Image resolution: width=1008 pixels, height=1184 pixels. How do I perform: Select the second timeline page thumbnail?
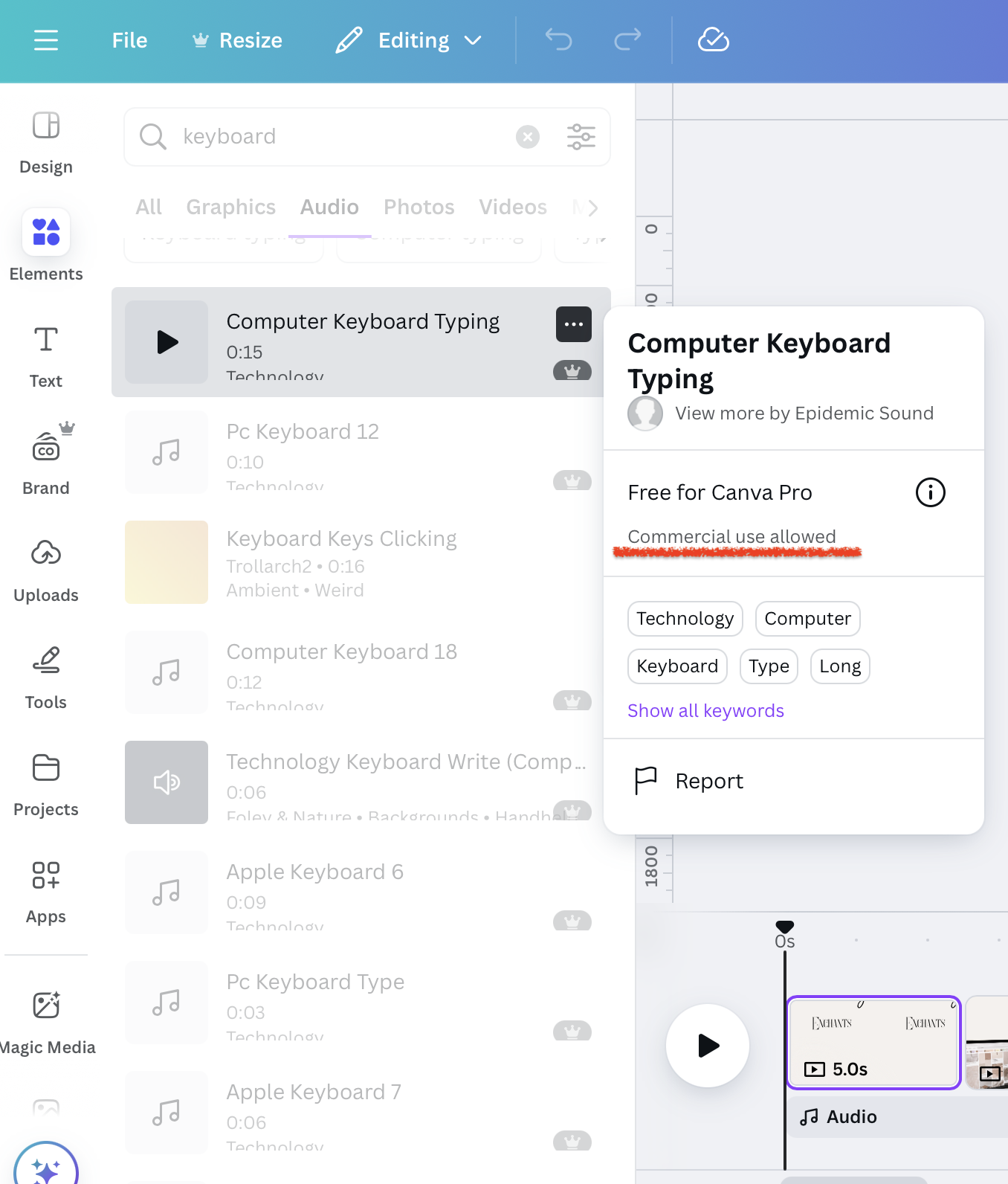pos(986,1043)
